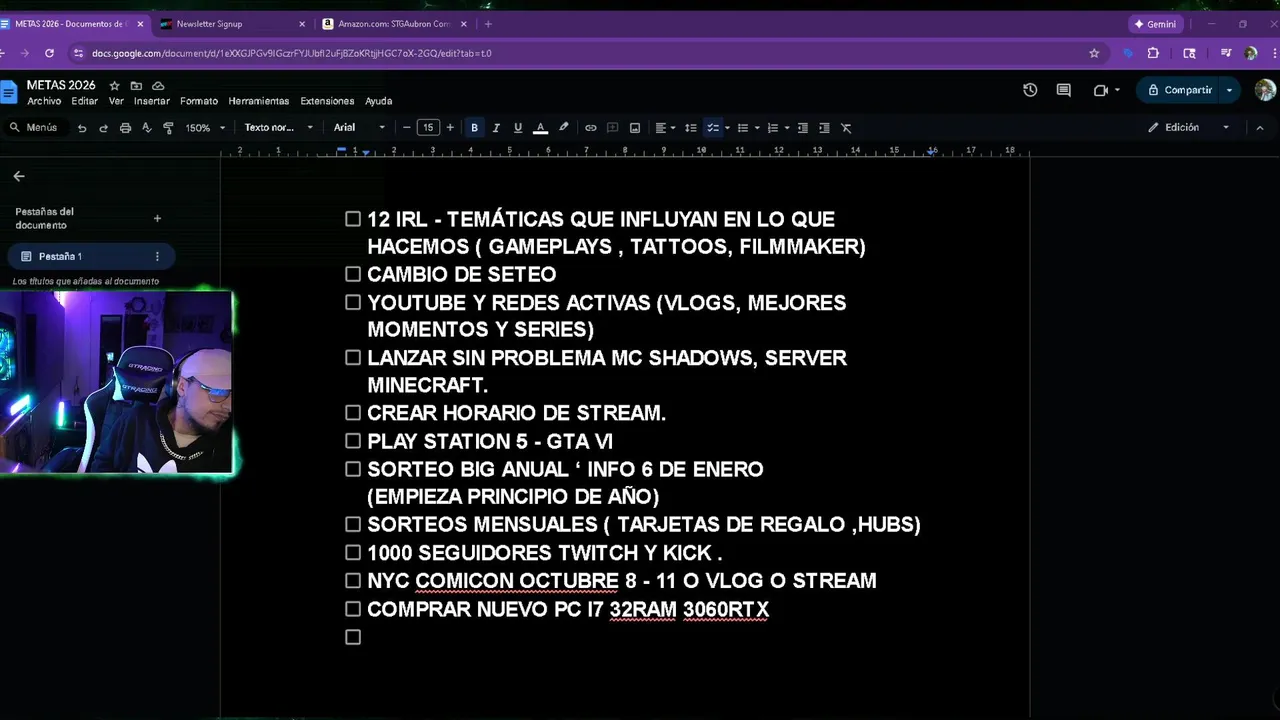Open the Herramientas menu
This screenshot has width=1280, height=720.
(259, 101)
